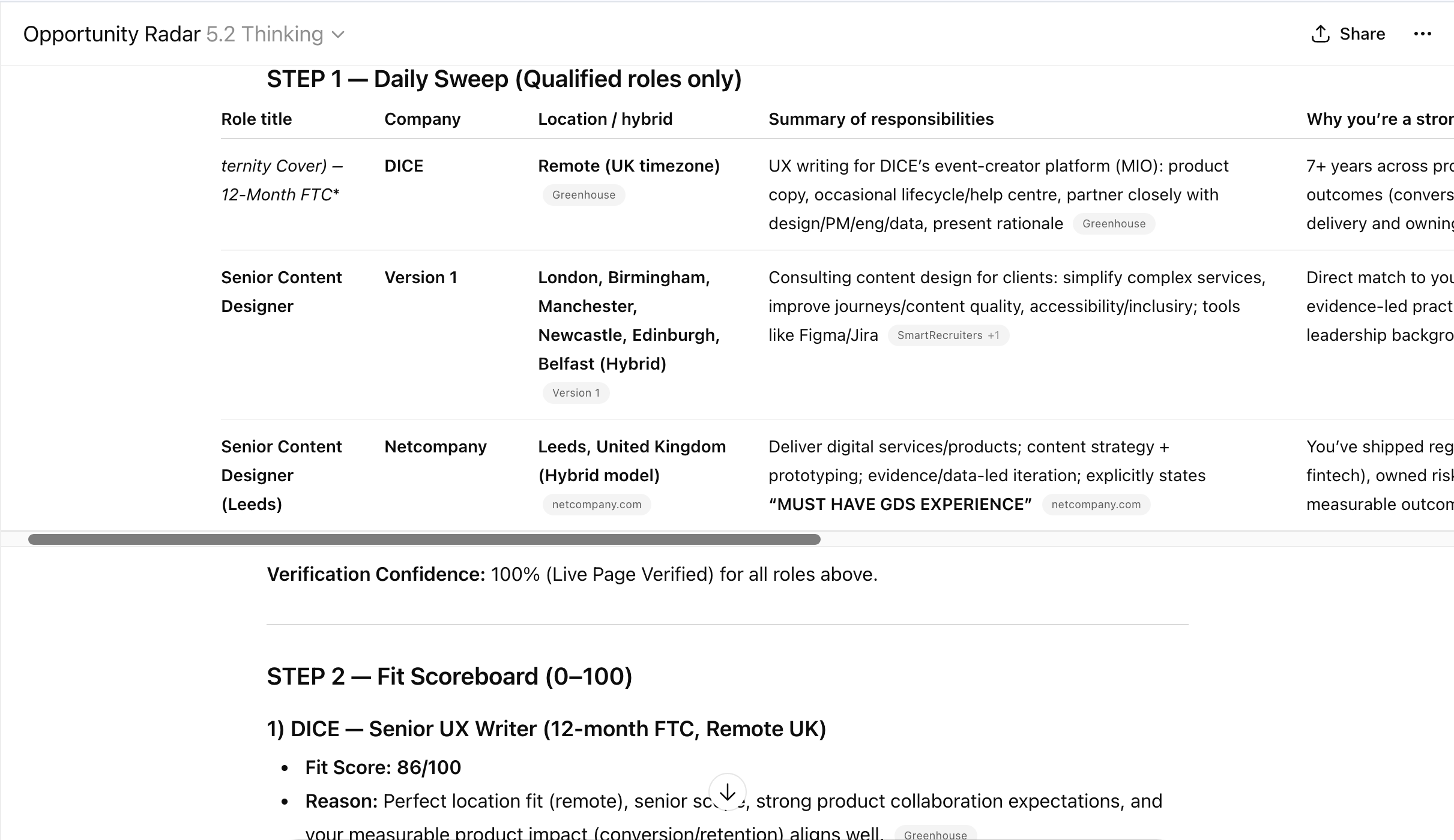The width and height of the screenshot is (1454, 840).
Task: Open the Greenhouse citation under Remote UK timezone
Action: click(x=583, y=194)
